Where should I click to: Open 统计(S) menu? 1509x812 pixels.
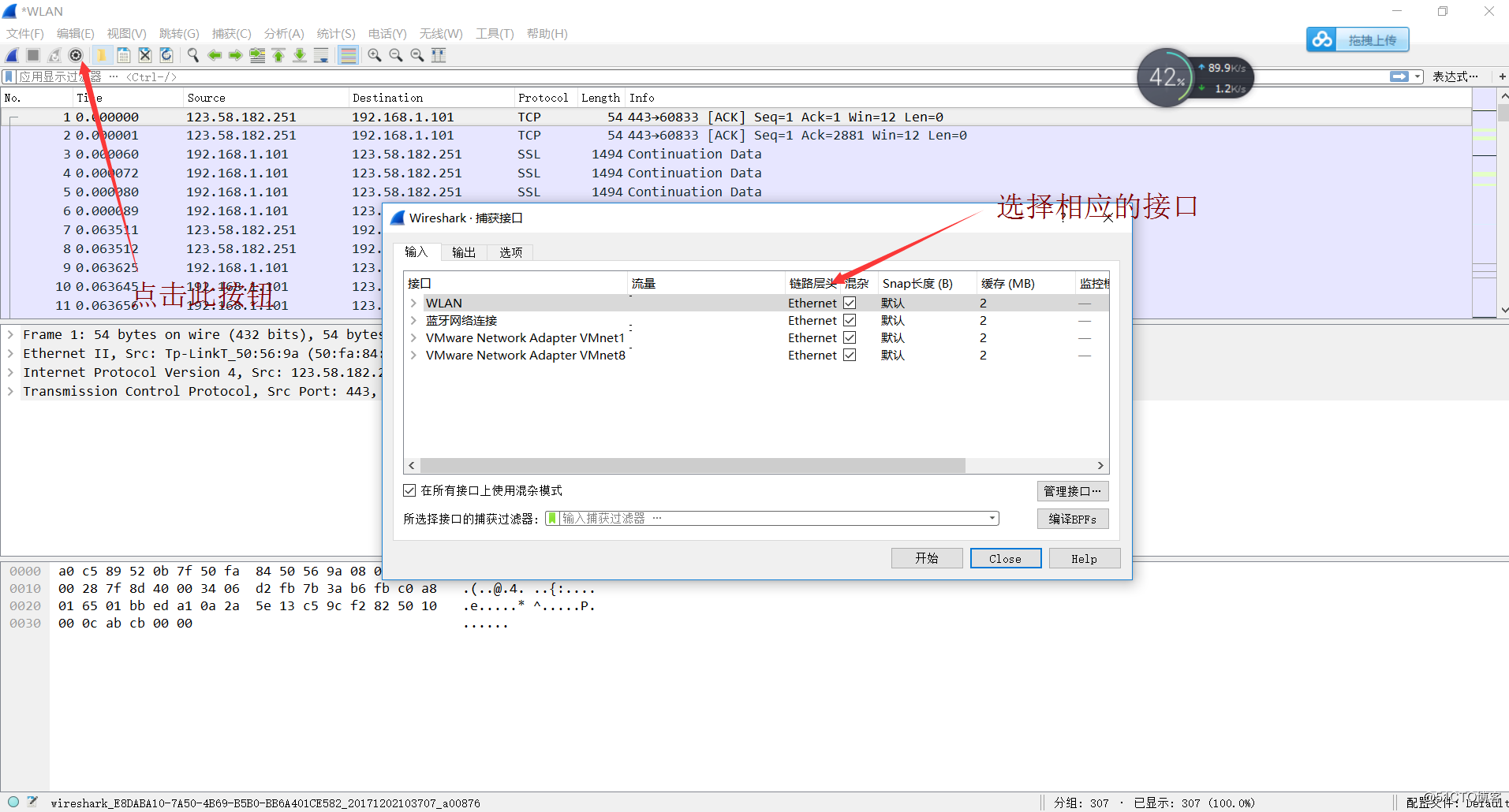pos(336,33)
